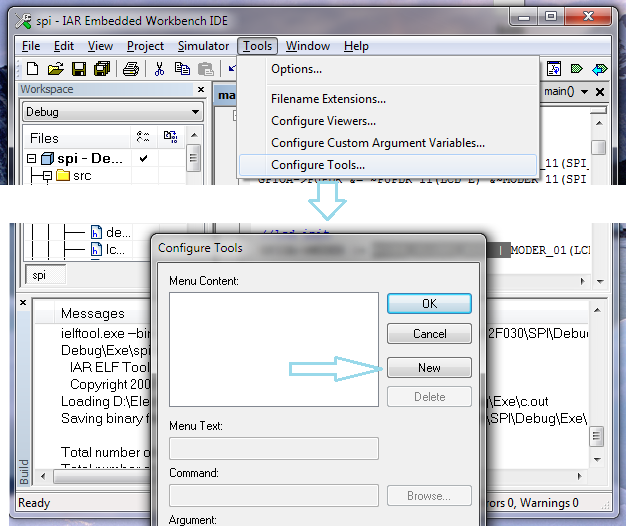Click the Menu Content list box
Image resolution: width=626 pixels, height=526 pixels.
coord(274,350)
